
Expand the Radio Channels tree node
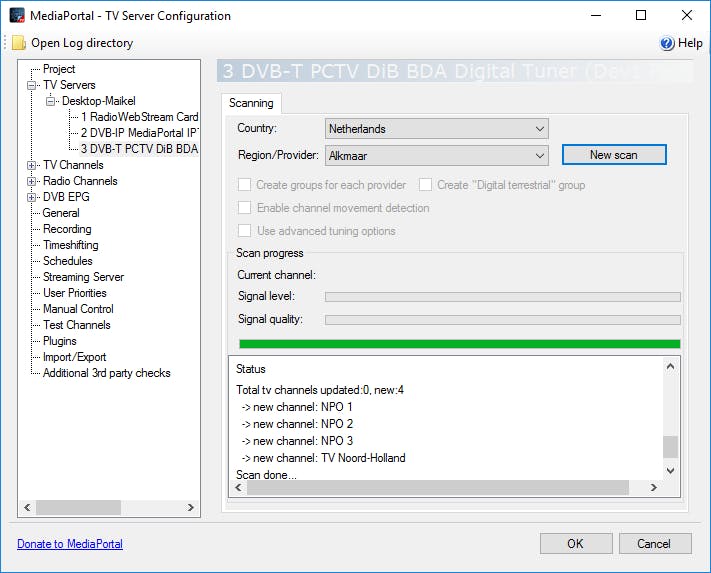pos(31,181)
